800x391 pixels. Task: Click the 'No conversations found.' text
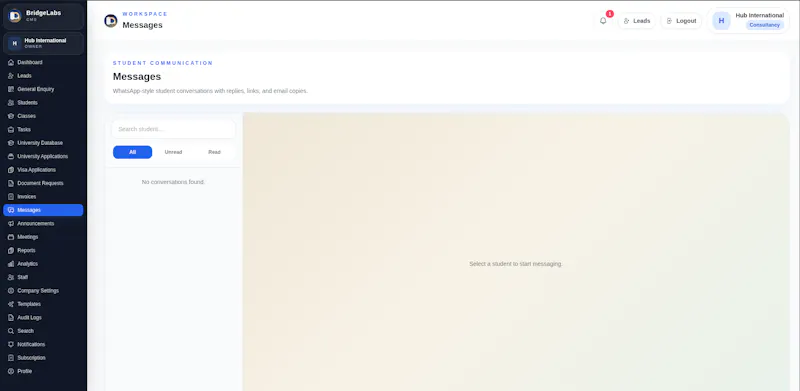click(x=173, y=182)
